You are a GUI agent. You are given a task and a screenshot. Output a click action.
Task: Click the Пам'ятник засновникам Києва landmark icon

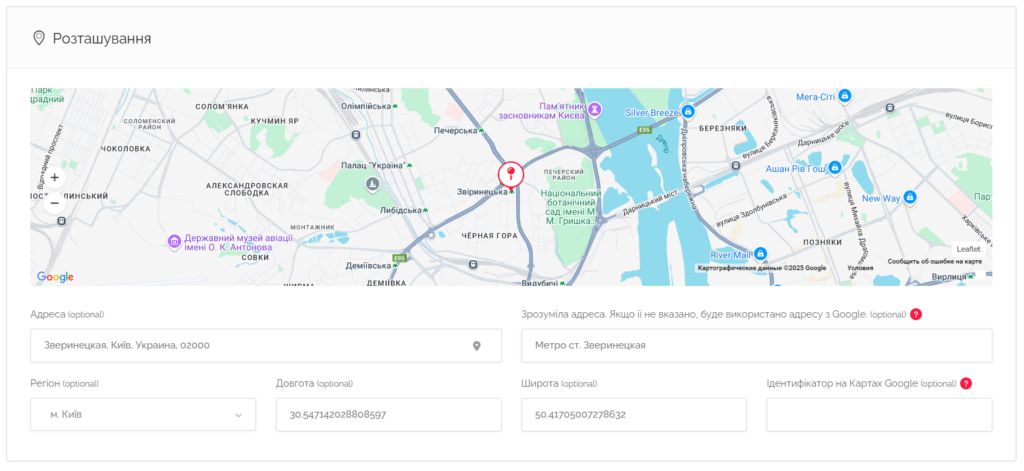click(594, 110)
